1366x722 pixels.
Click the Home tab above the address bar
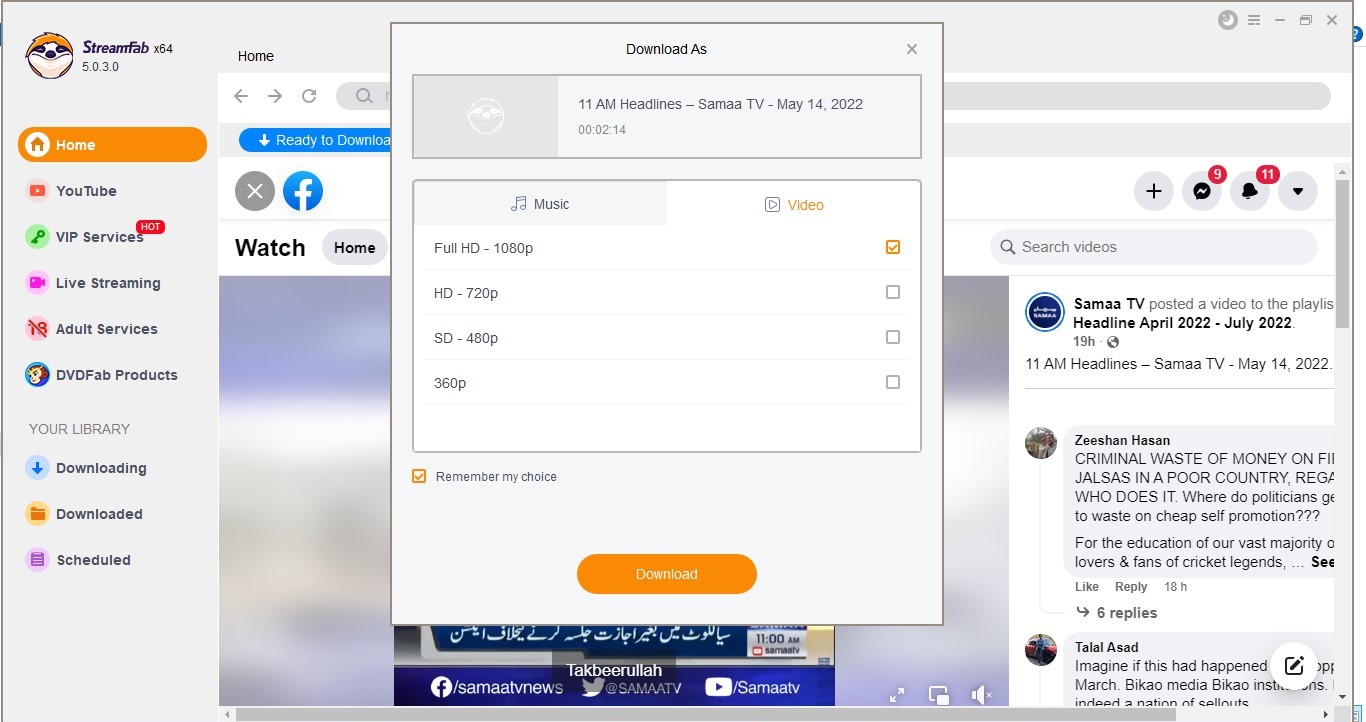(x=256, y=56)
